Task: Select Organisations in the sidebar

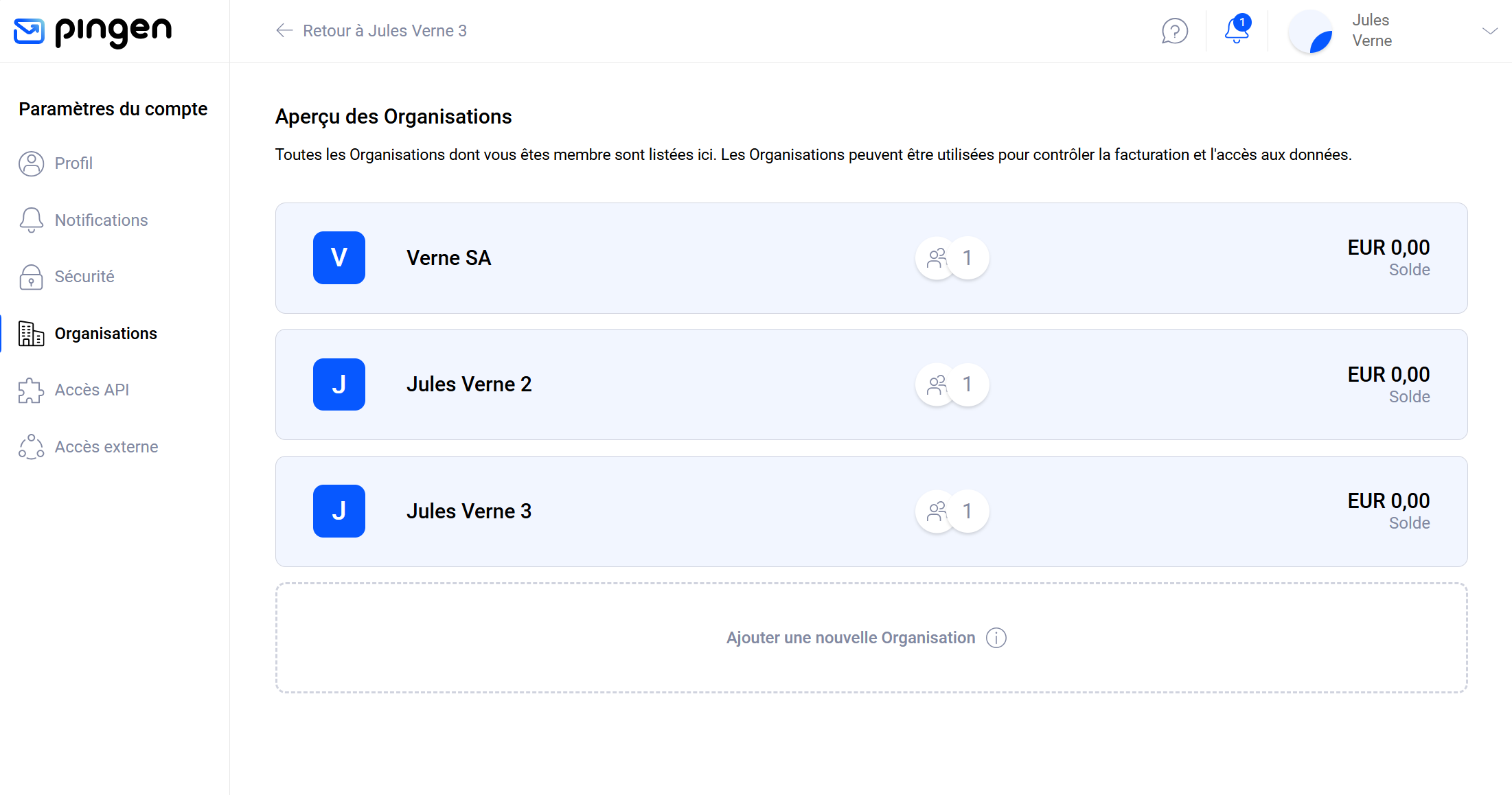Action: (x=105, y=334)
